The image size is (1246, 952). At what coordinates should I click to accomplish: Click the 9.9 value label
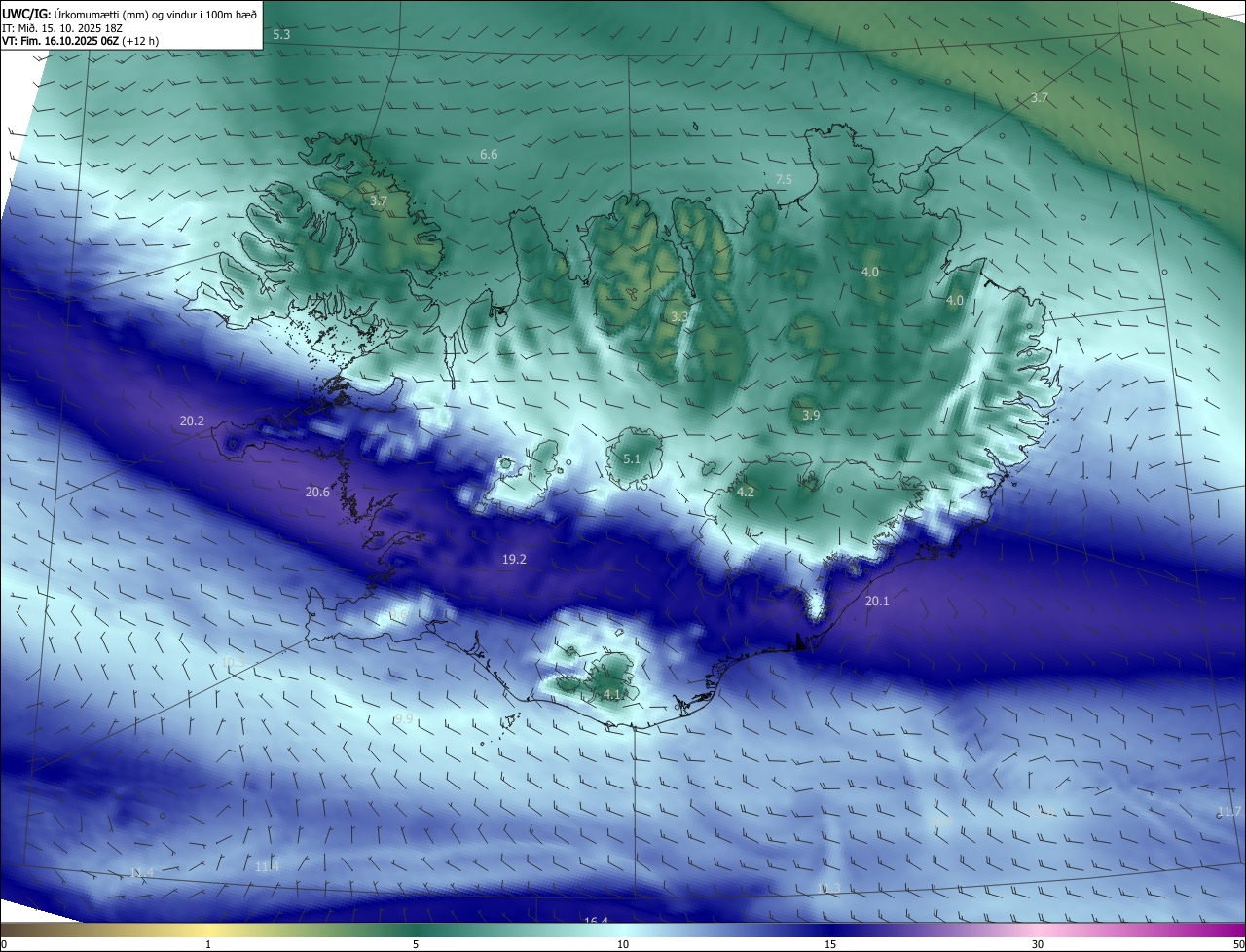(404, 718)
